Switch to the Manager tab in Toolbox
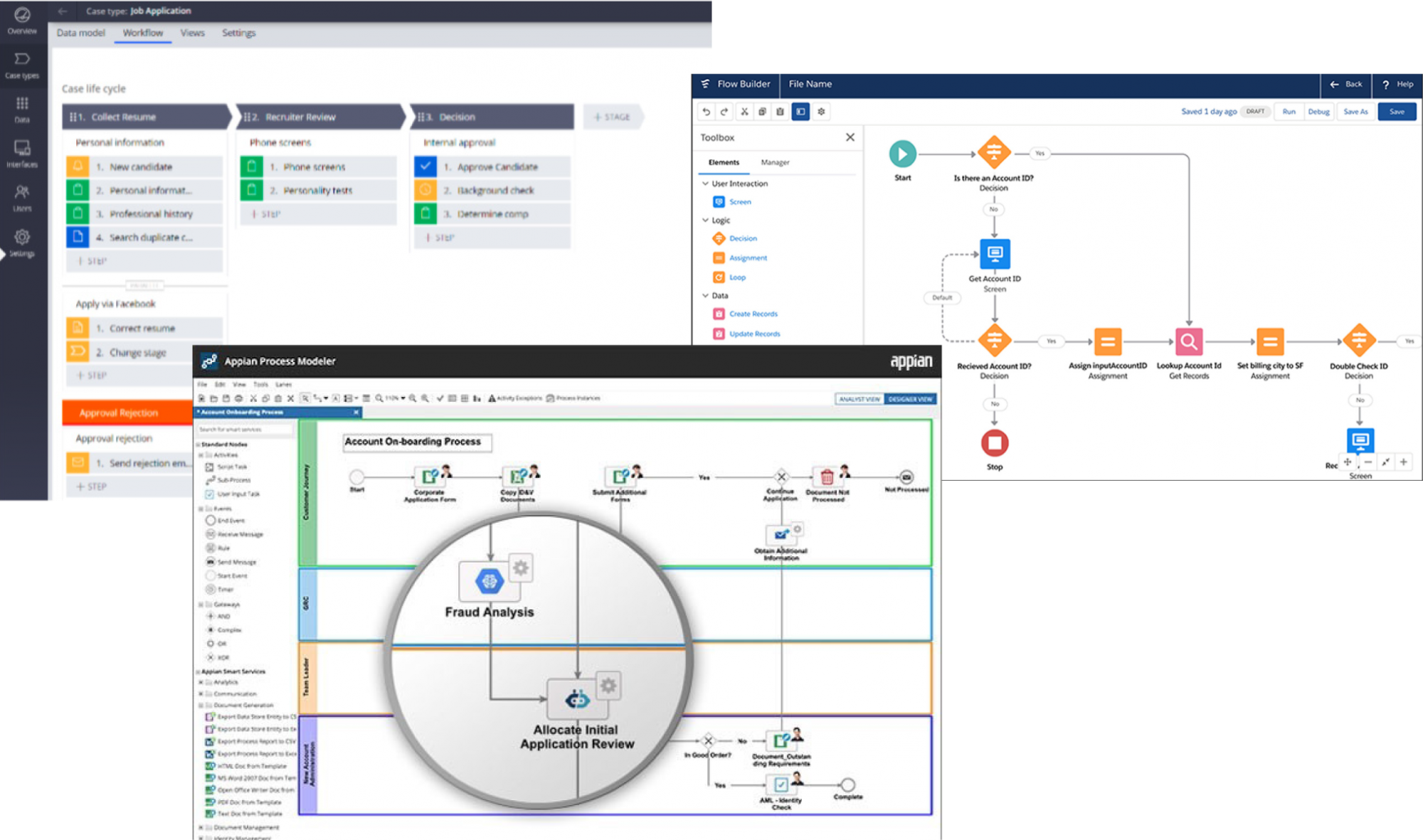The height and width of the screenshot is (840, 1423). pos(775,163)
